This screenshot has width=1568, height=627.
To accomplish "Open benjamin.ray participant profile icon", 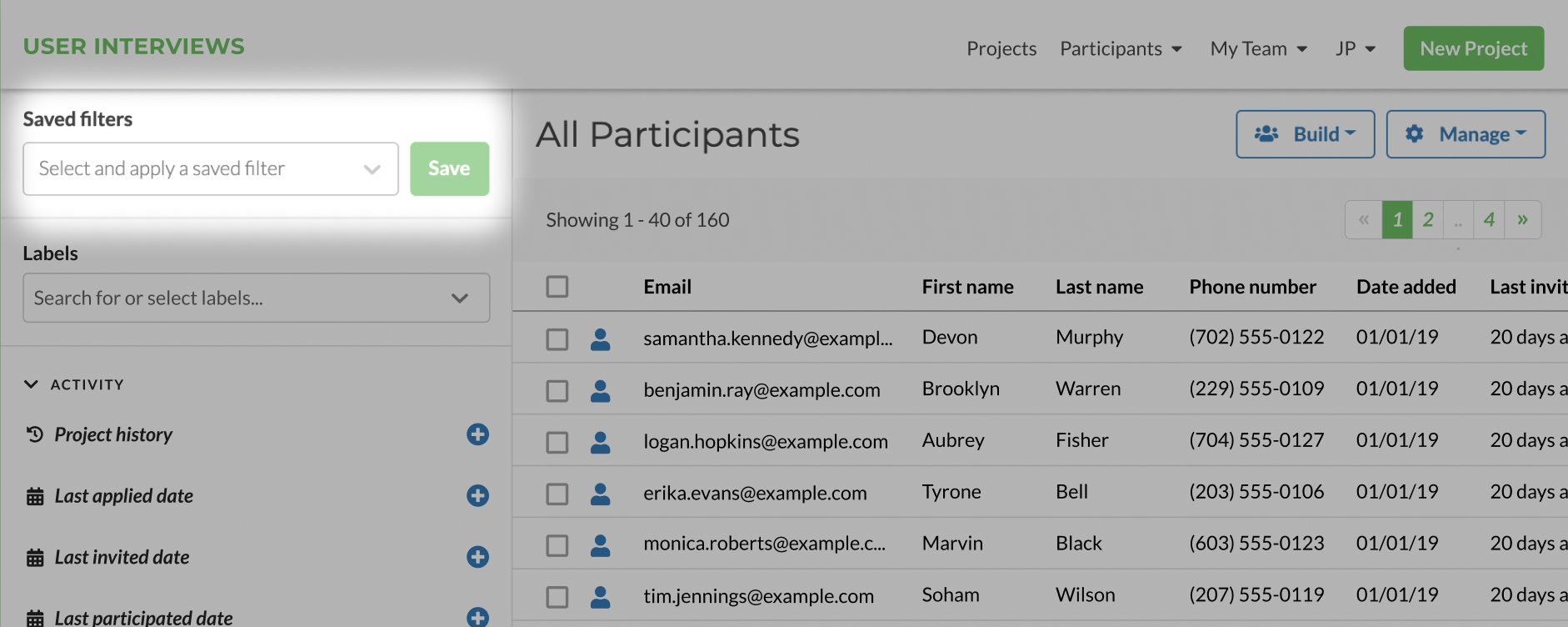I will (x=600, y=390).
